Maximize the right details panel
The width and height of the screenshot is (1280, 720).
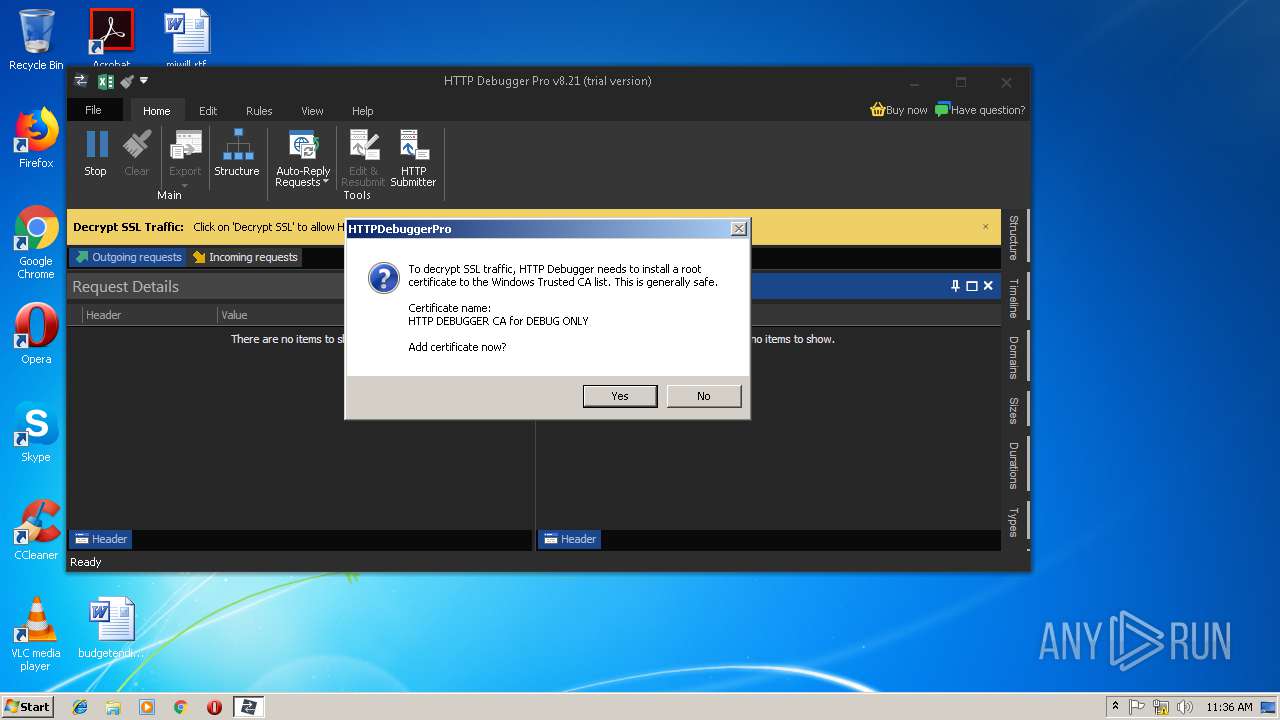pyautogui.click(x=971, y=286)
